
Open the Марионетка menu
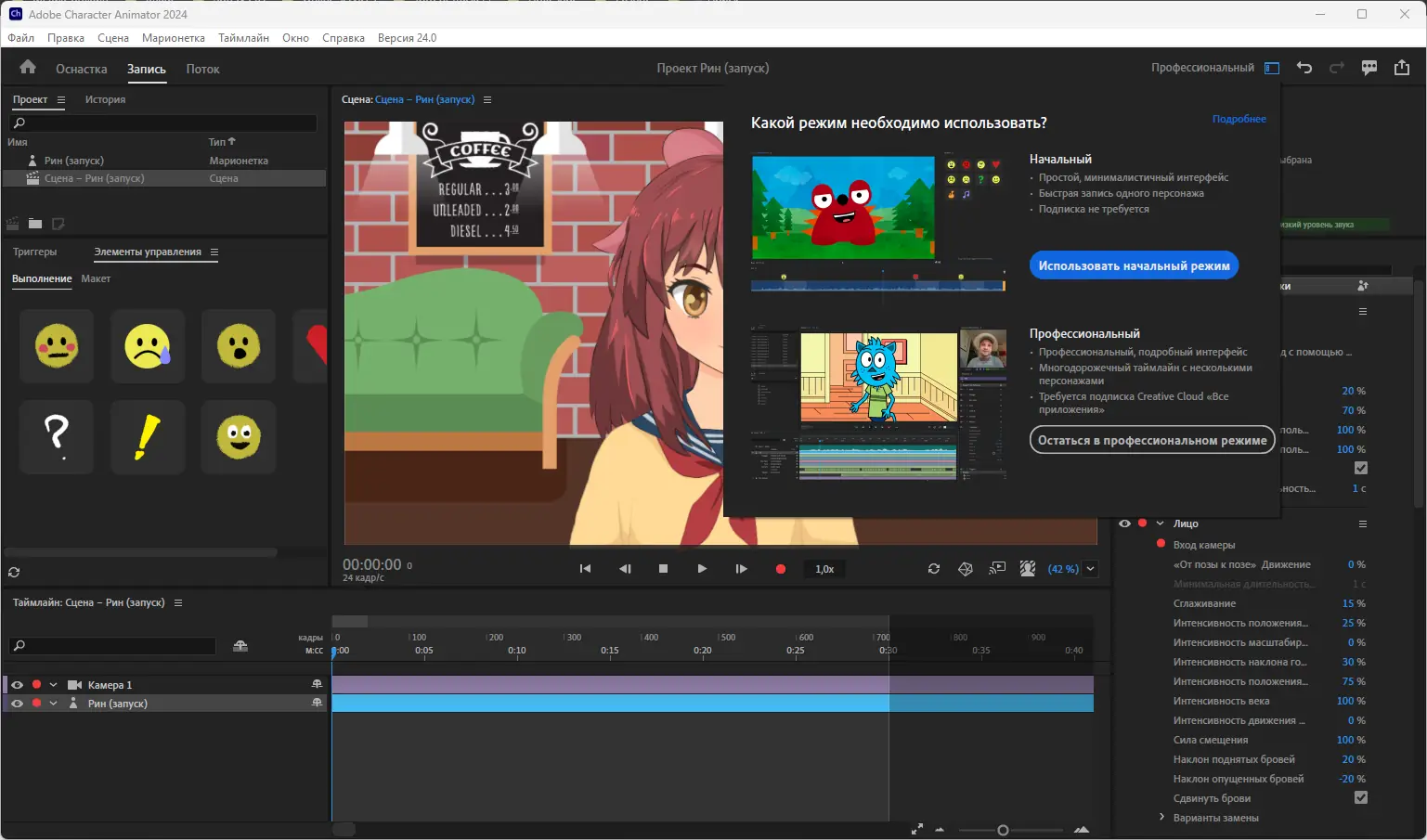(x=173, y=38)
